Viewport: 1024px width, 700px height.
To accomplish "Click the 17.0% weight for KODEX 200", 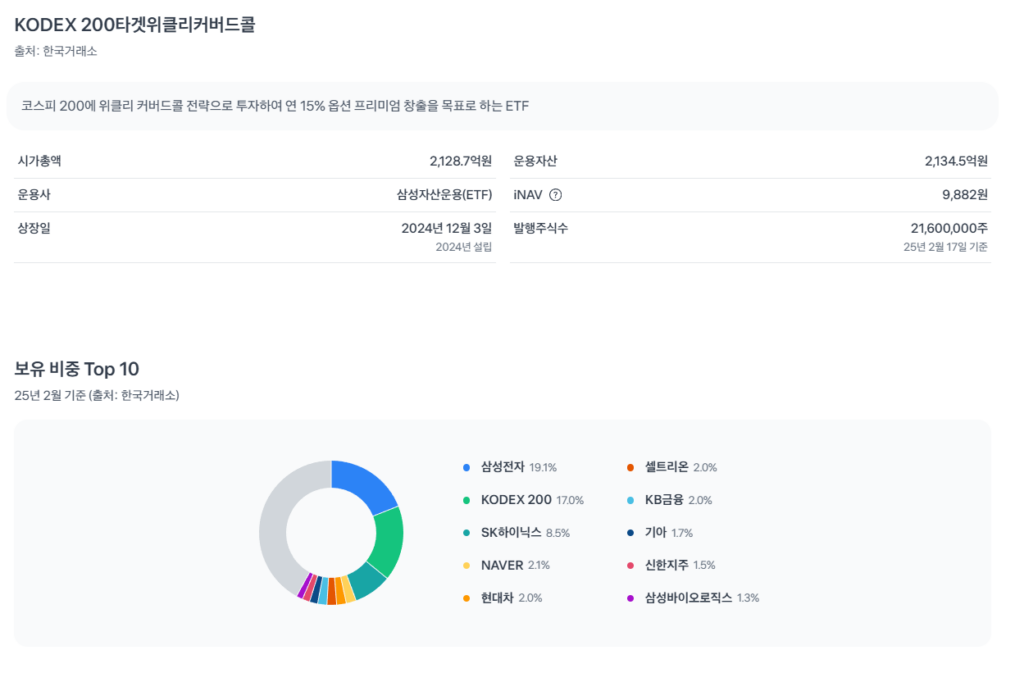I will pyautogui.click(x=570, y=500).
